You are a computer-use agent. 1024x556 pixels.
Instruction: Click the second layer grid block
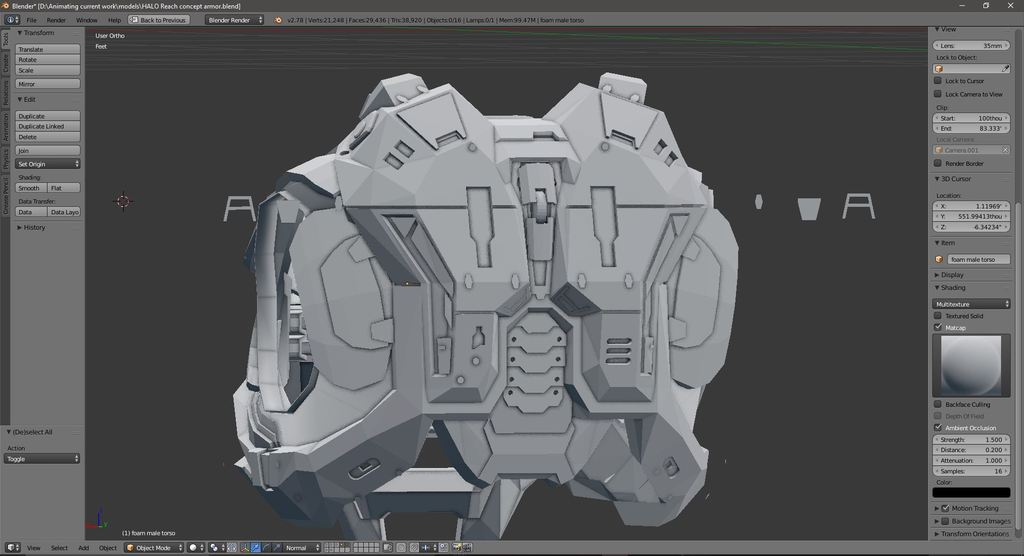click(366, 548)
